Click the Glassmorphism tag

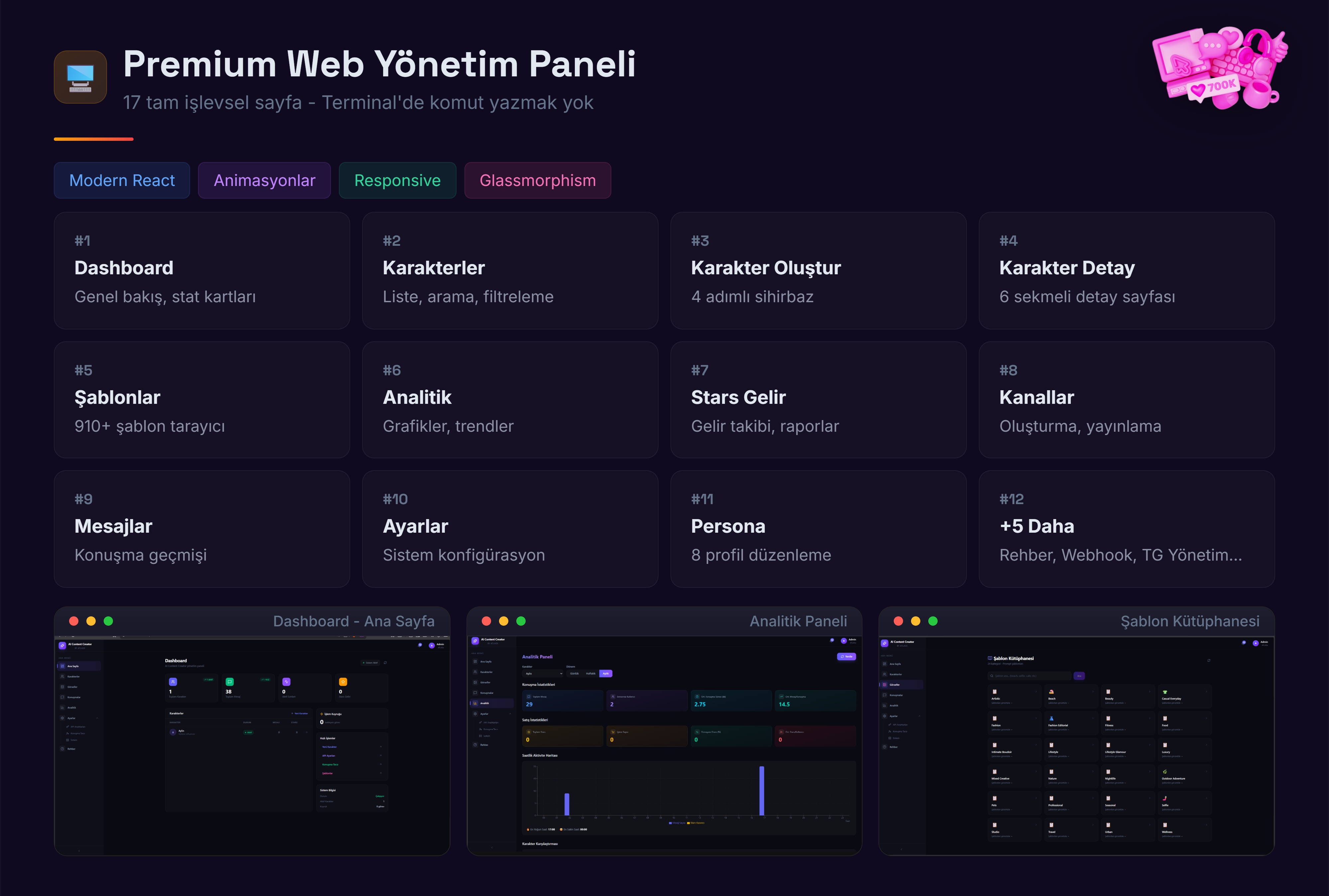[537, 181]
